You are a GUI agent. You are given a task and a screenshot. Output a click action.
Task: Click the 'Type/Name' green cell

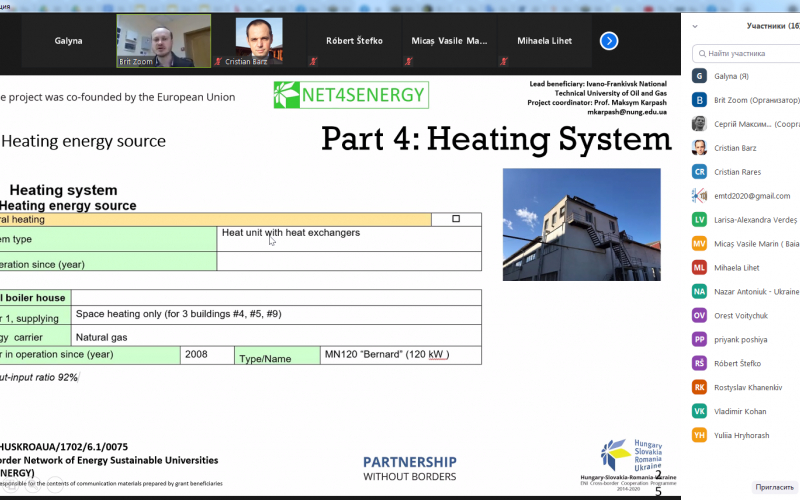click(x=278, y=355)
